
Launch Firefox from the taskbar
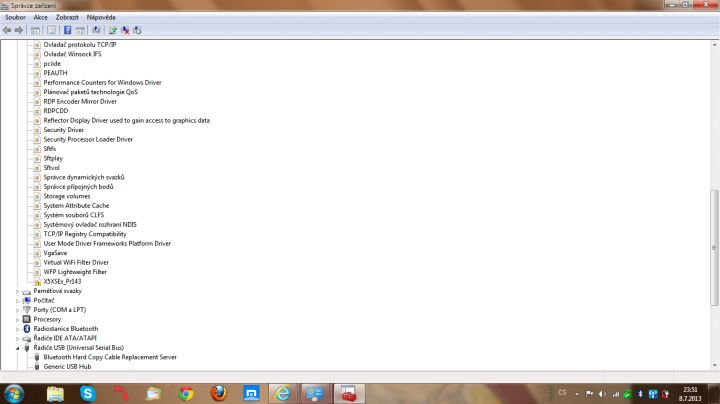click(219, 394)
